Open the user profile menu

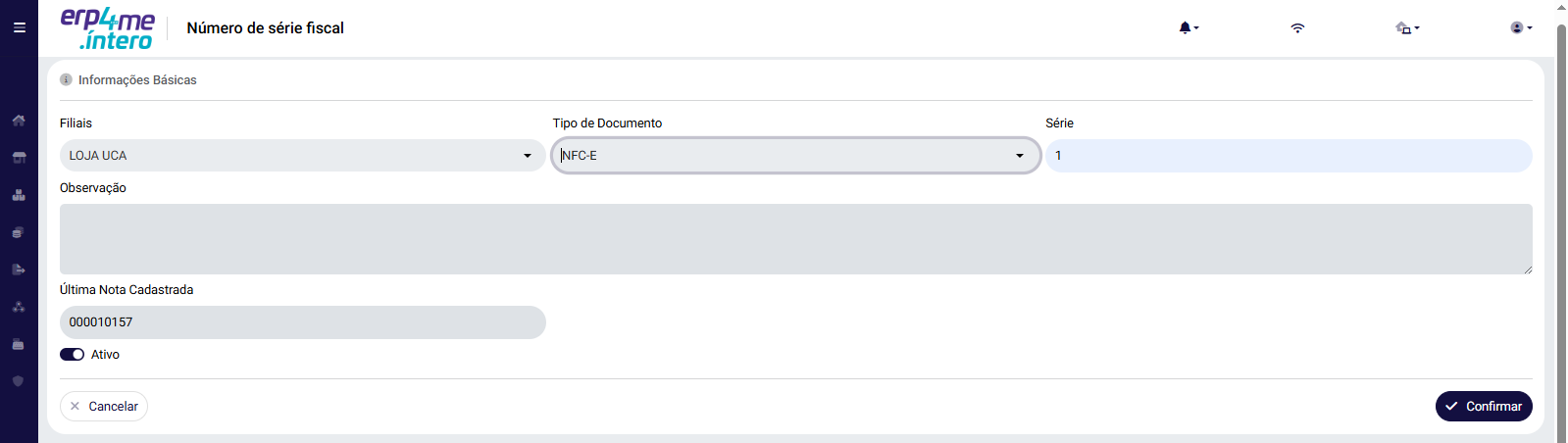[1521, 27]
